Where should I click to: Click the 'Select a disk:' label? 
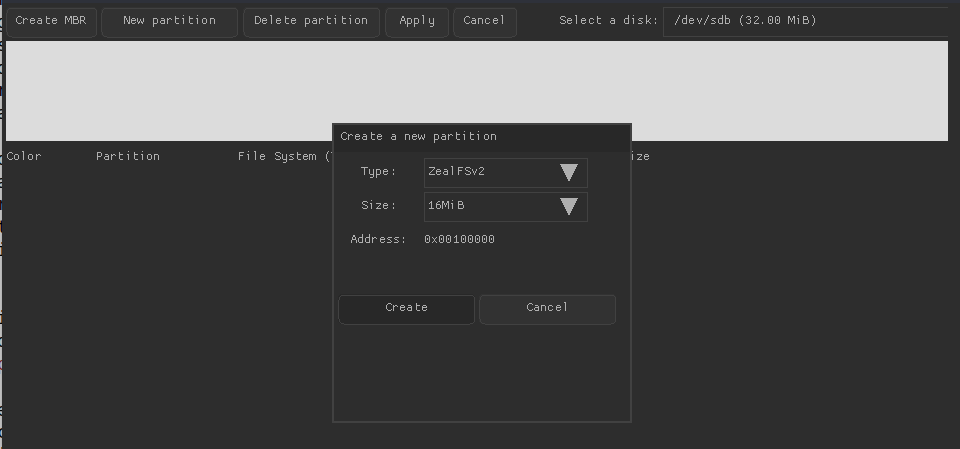tap(608, 21)
